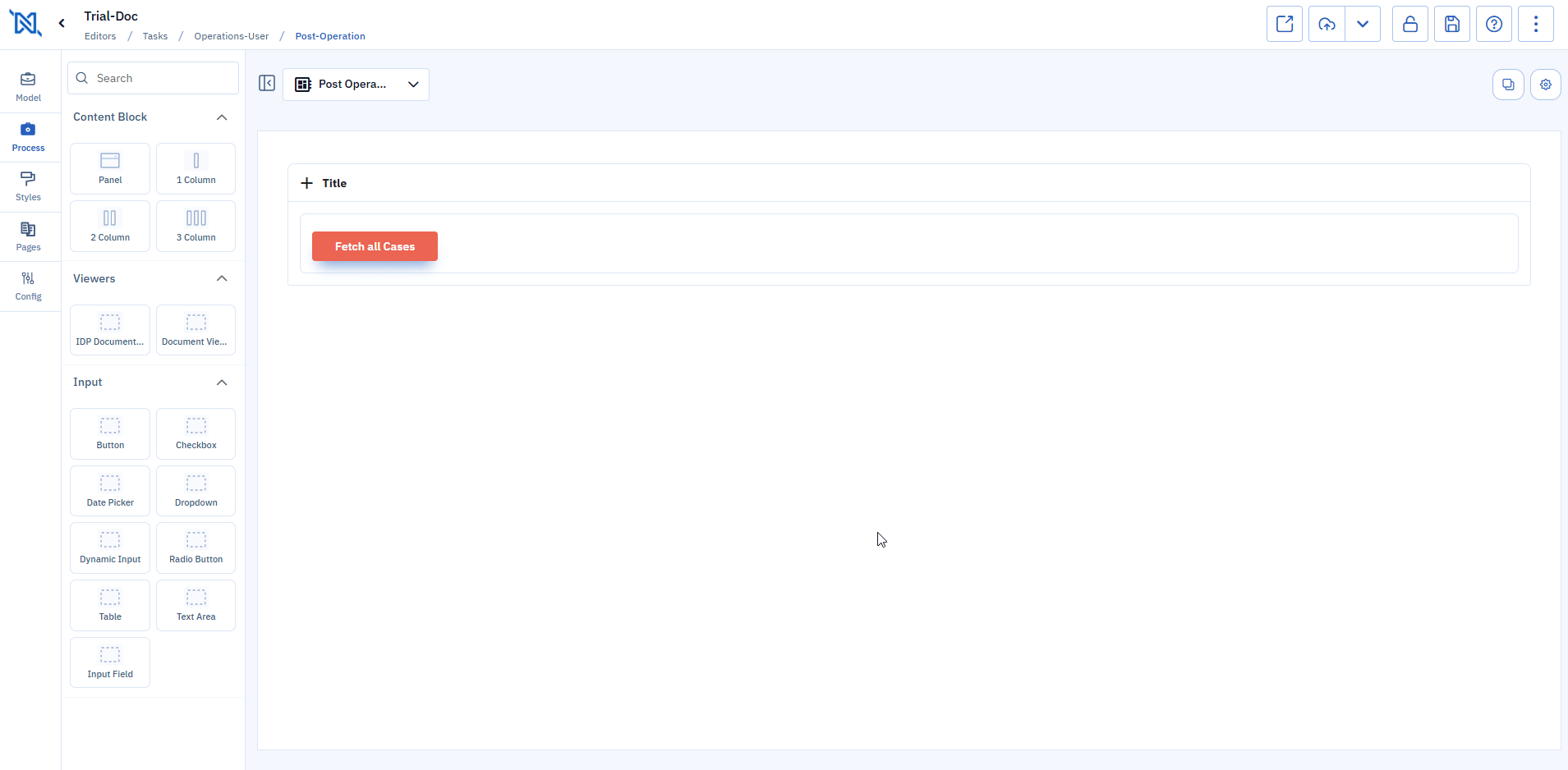This screenshot has width=1568, height=770.
Task: Collapse the Content Block section
Action: [222, 117]
